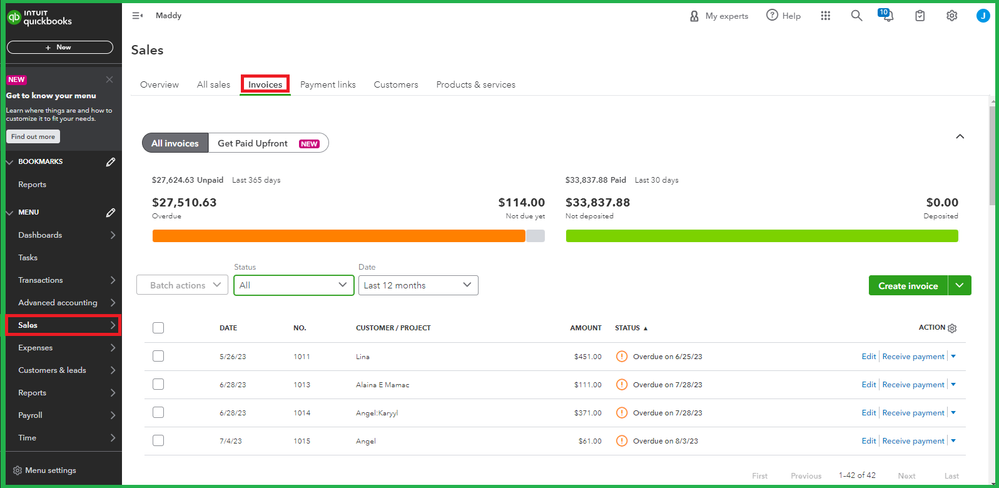The width and height of the screenshot is (999, 488).
Task: Click overdue warning icon for invoice 1011
Action: 622,356
